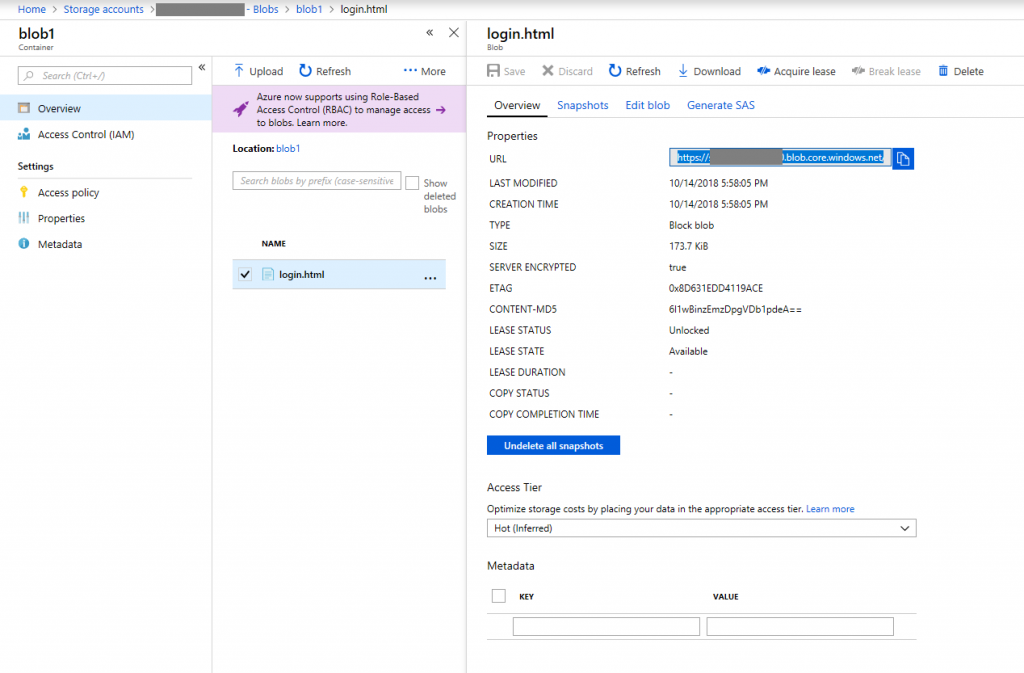1024x673 pixels.
Task: Select the CONTENT-MD5 hash value
Action: [x=735, y=309]
